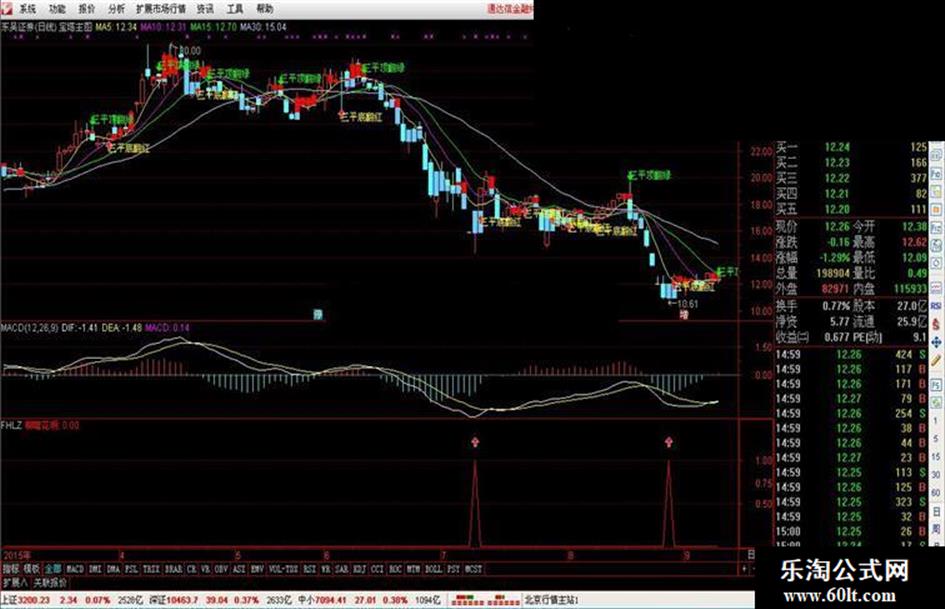Click the MA5: 12.34 label
Screen dimensions: 945x609
[x=116, y=27]
